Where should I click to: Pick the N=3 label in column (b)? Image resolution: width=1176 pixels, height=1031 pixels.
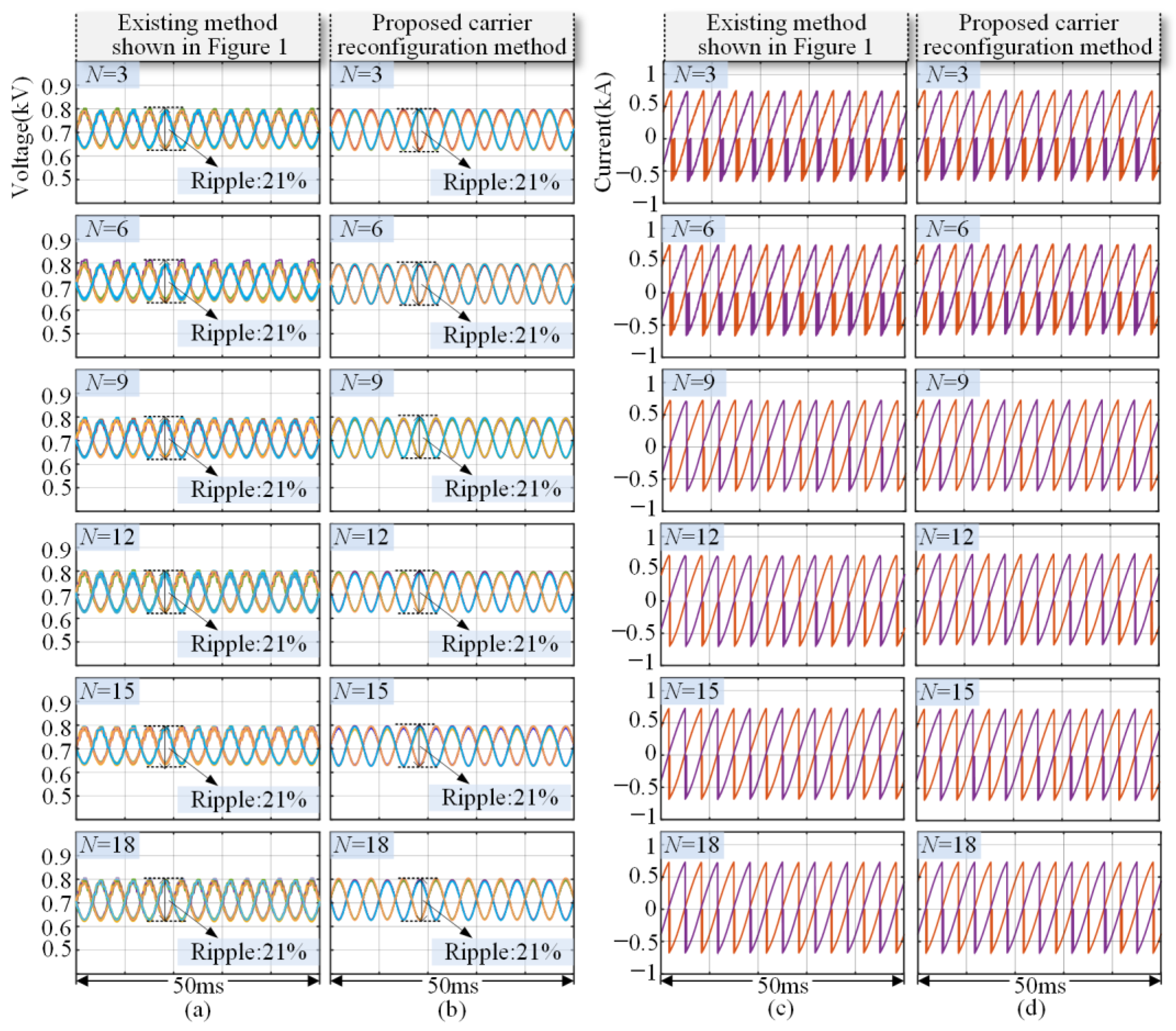coord(361,74)
